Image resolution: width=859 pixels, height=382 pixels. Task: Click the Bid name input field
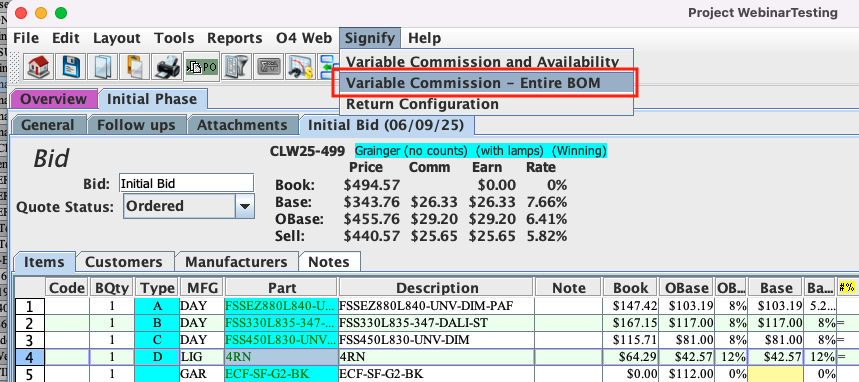186,184
